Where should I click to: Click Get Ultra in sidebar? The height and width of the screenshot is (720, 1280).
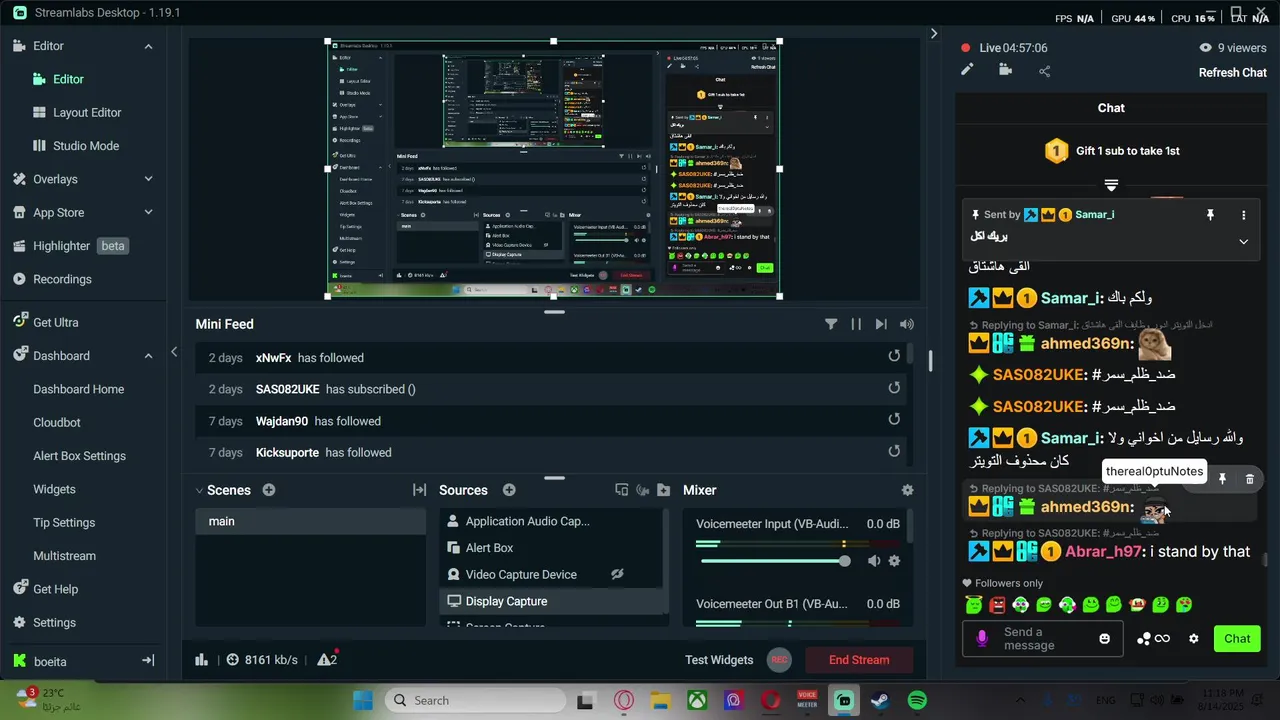[x=55, y=322]
